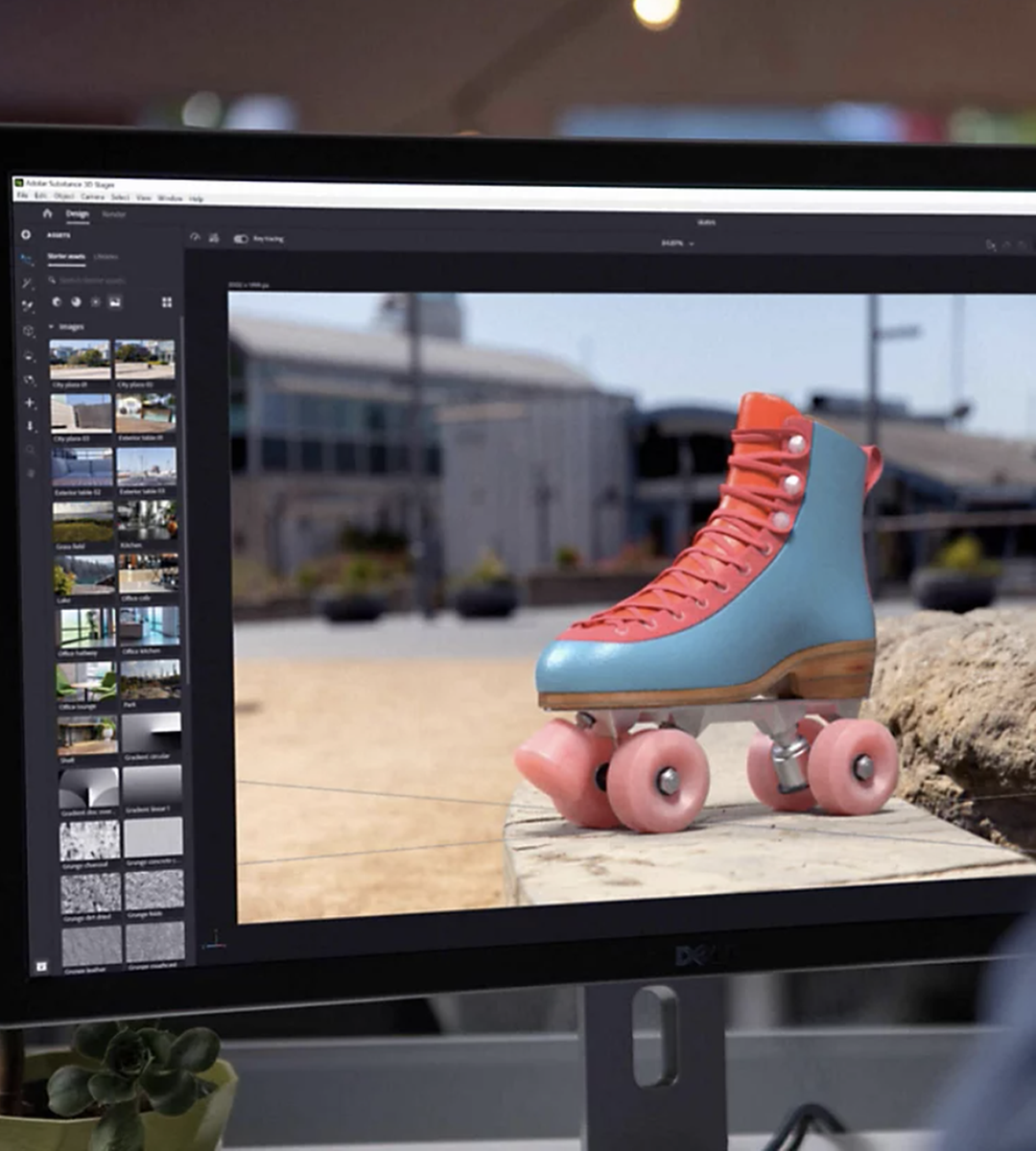This screenshot has height=1151, width=1036.
Task: Select the City plaza 02 image
Action: (x=145, y=361)
